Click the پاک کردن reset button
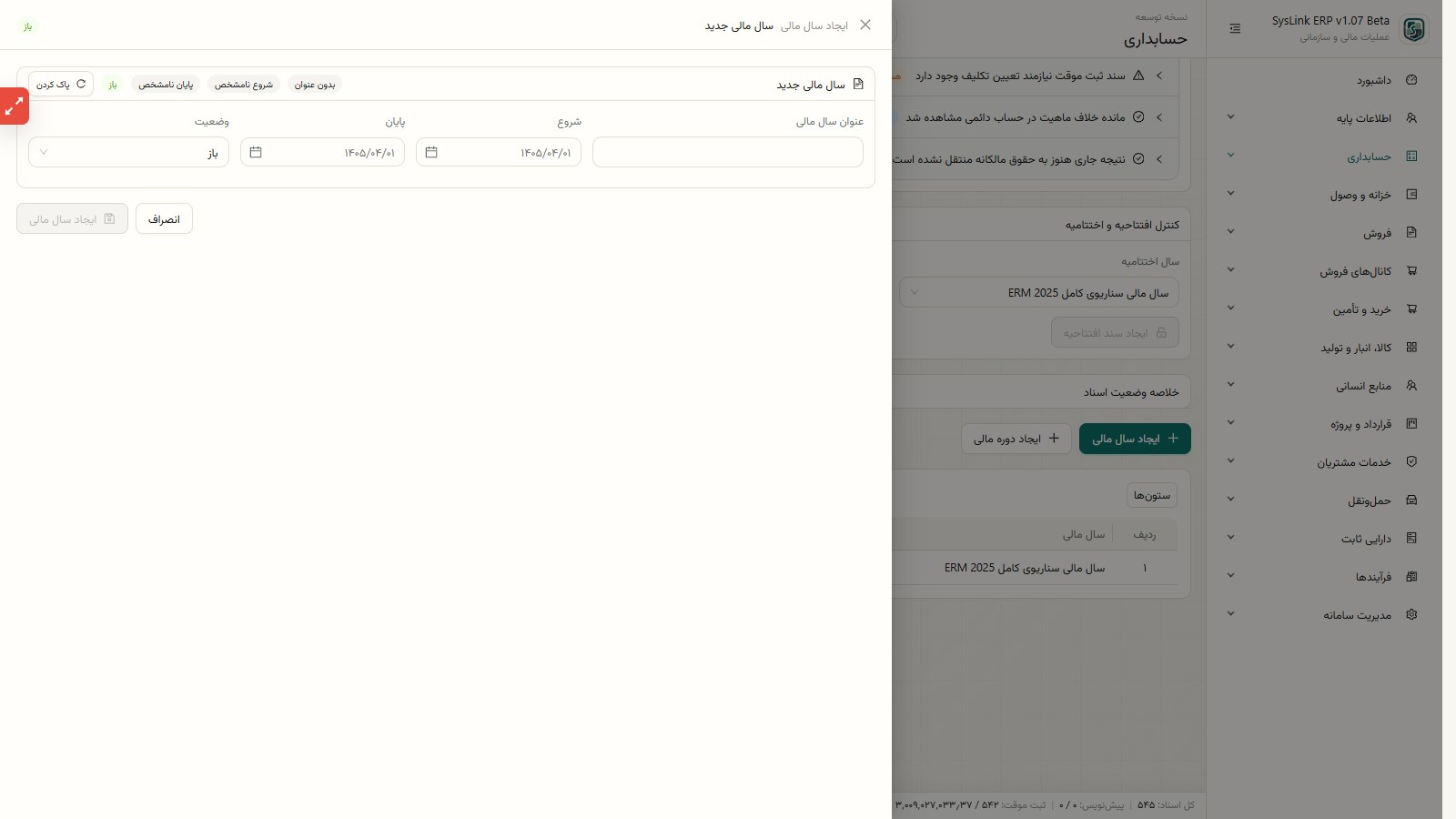The width and height of the screenshot is (1456, 819). pos(61,84)
